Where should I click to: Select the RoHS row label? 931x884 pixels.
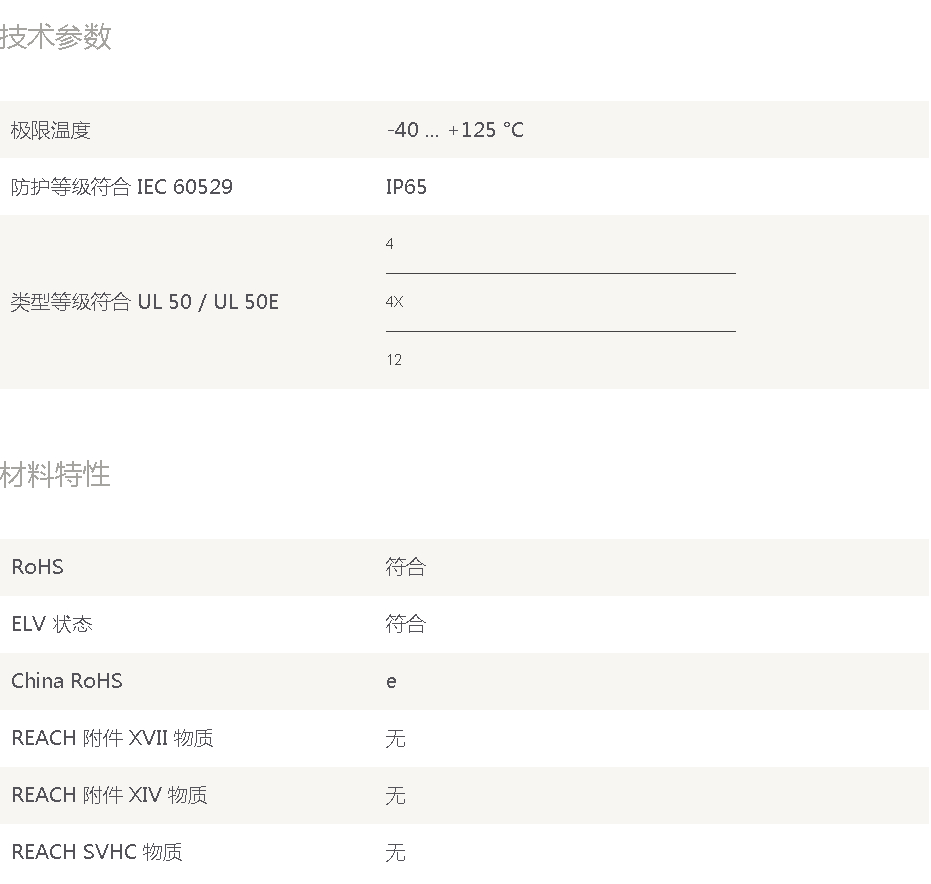pos(37,567)
